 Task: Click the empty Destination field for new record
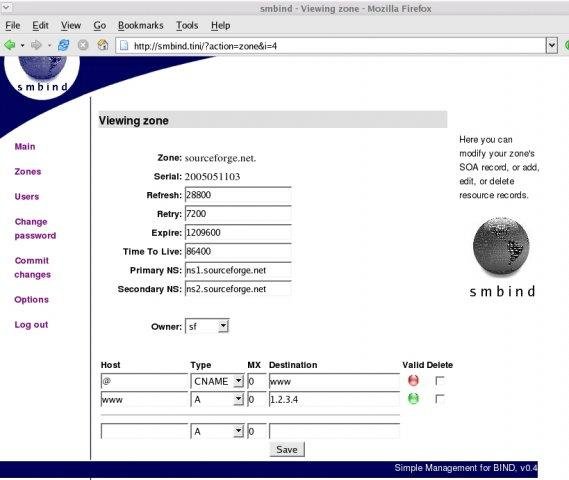tap(334, 431)
